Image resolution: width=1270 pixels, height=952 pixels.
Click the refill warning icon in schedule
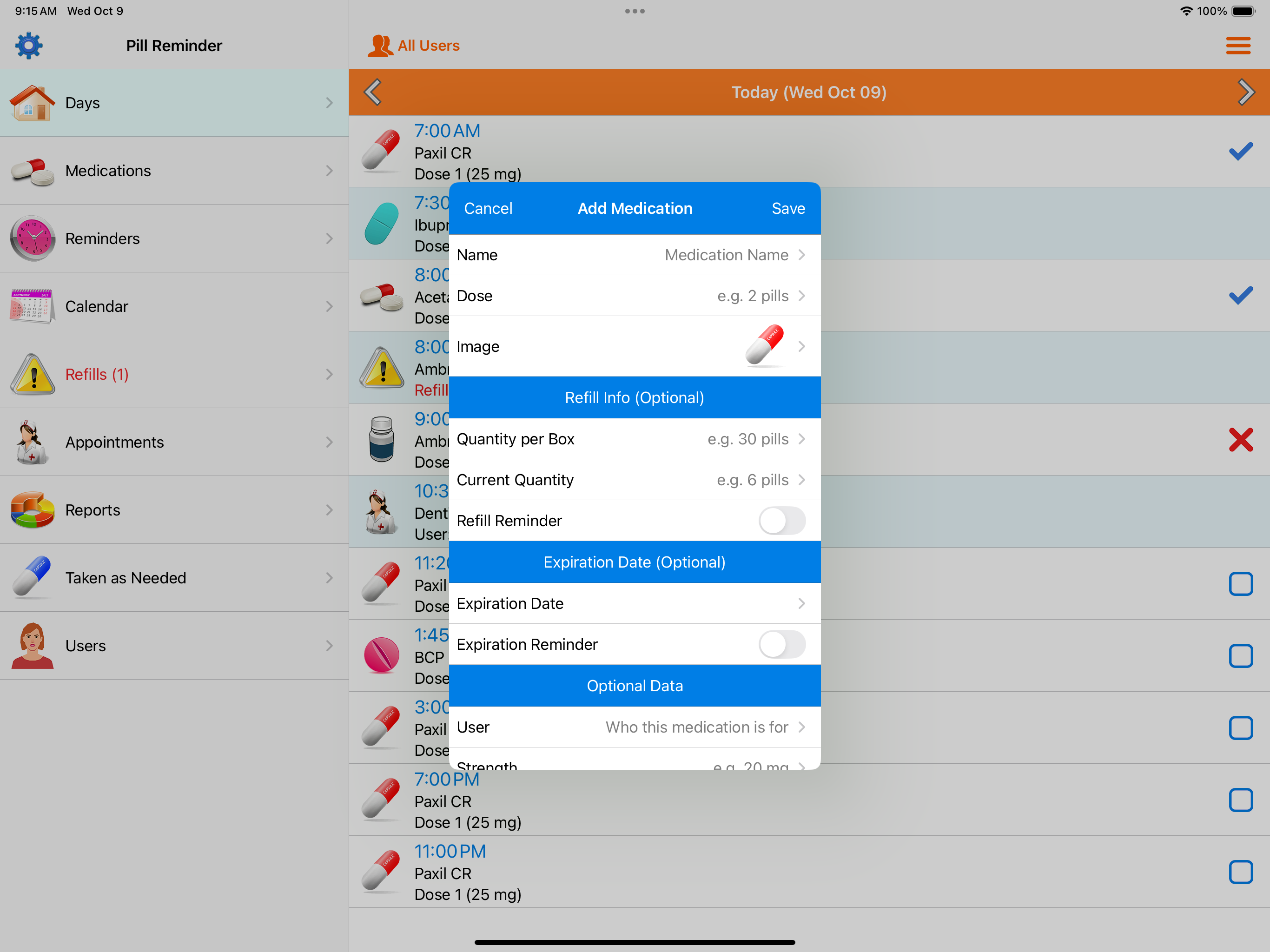point(382,368)
